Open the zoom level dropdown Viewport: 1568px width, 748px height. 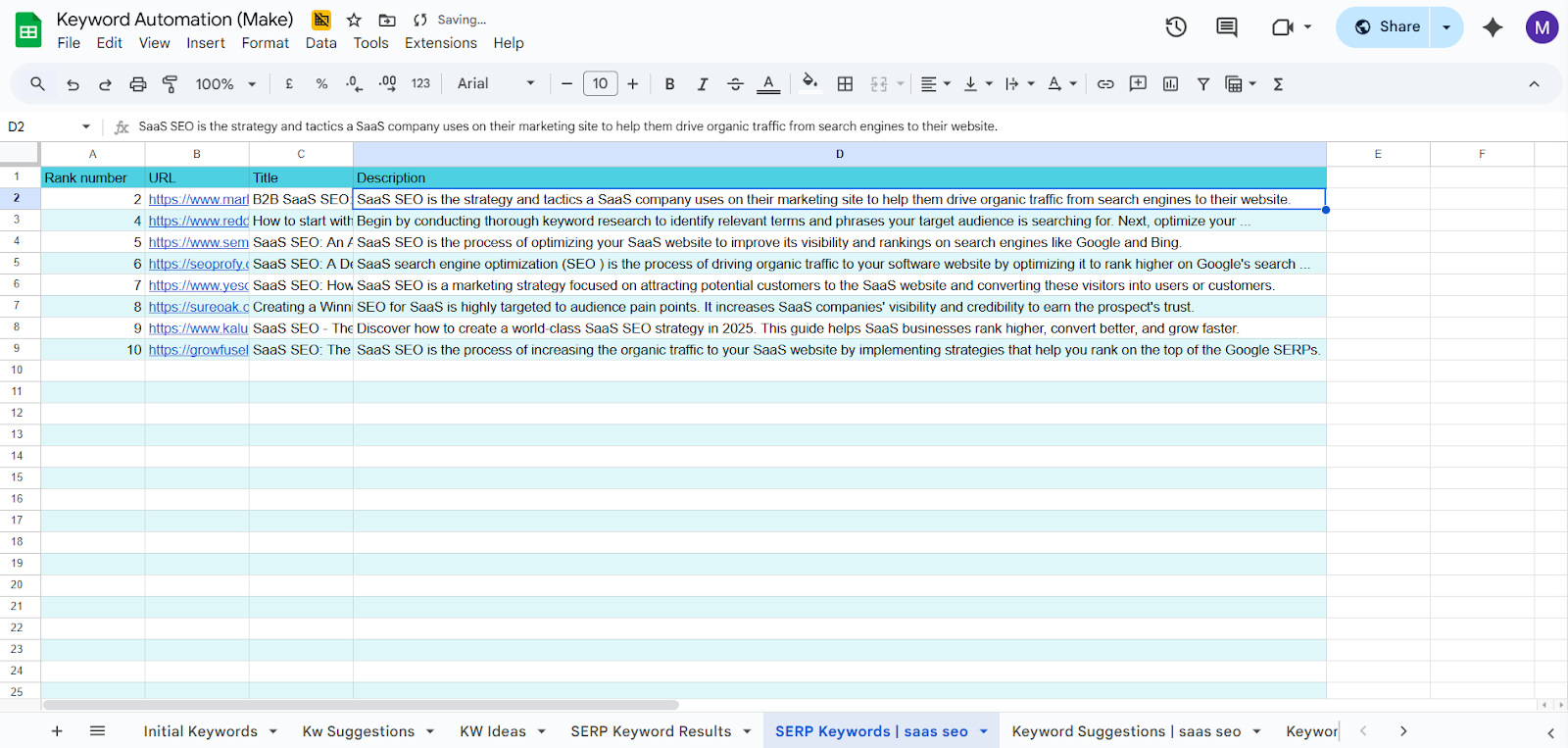pos(225,84)
